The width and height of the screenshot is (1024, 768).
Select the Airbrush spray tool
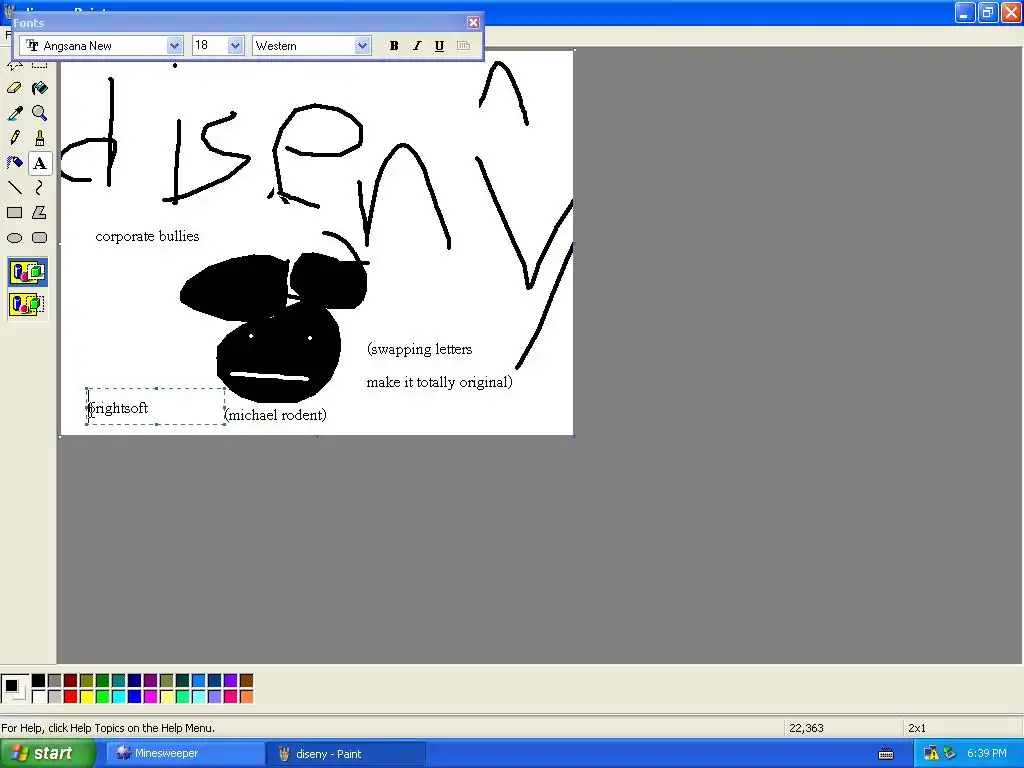[14, 163]
